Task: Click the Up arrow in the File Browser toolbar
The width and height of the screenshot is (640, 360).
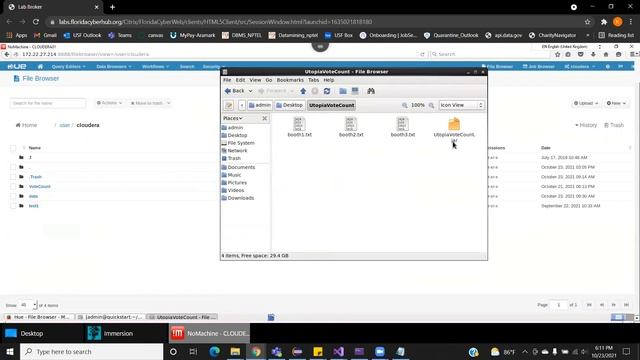Action: (x=303, y=91)
